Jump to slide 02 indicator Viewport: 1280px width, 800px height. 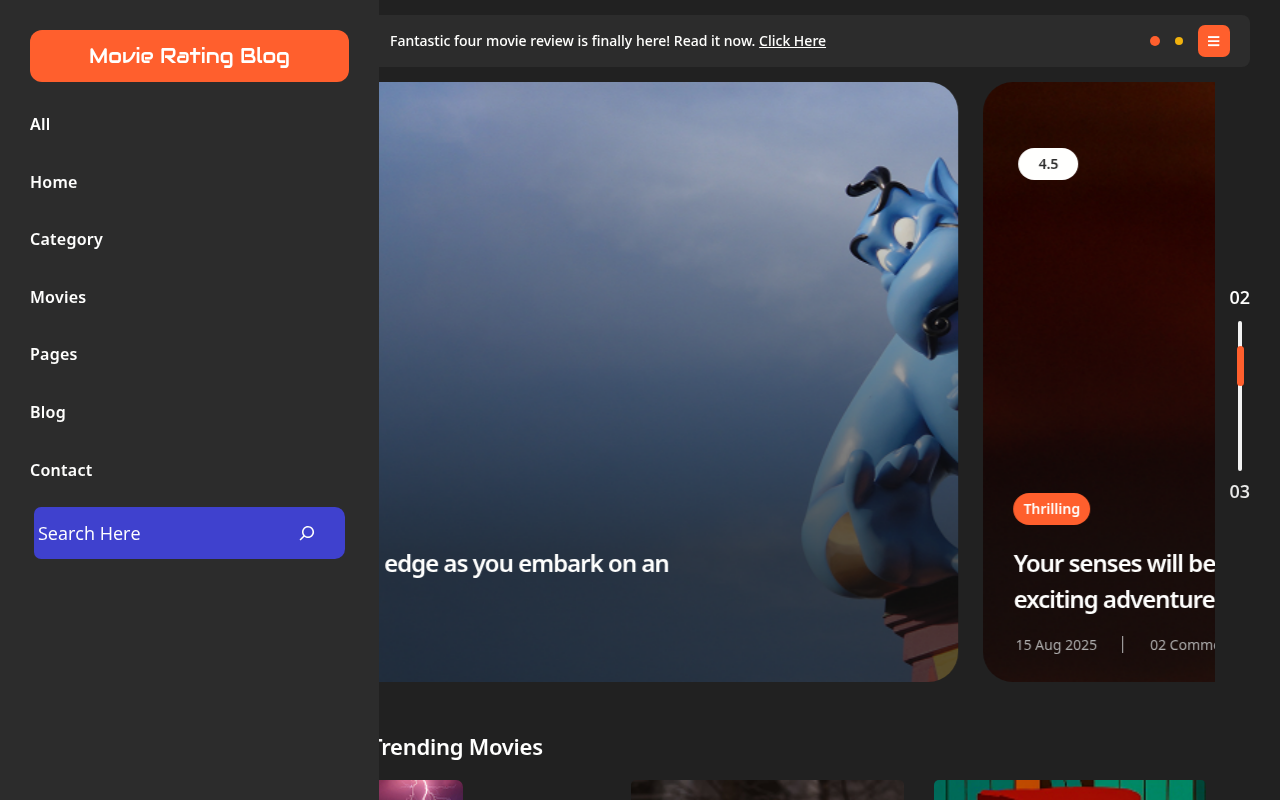(x=1240, y=297)
